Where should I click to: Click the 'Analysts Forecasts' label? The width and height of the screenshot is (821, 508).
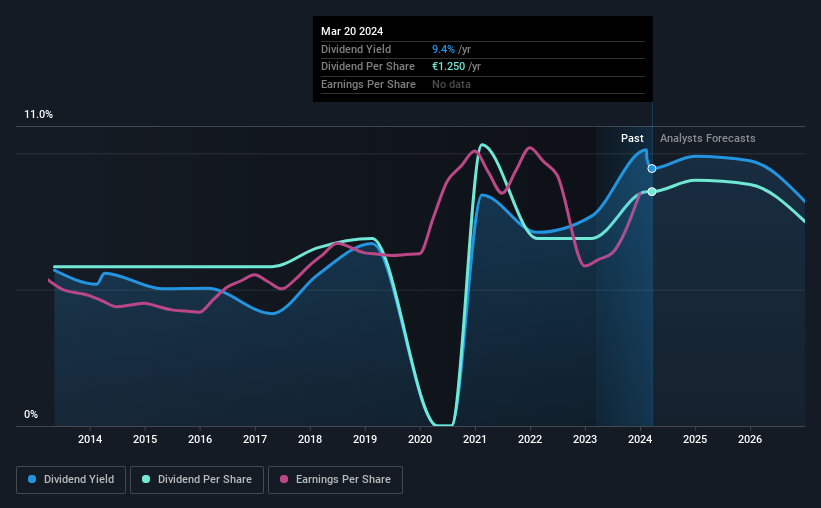pyautogui.click(x=707, y=138)
